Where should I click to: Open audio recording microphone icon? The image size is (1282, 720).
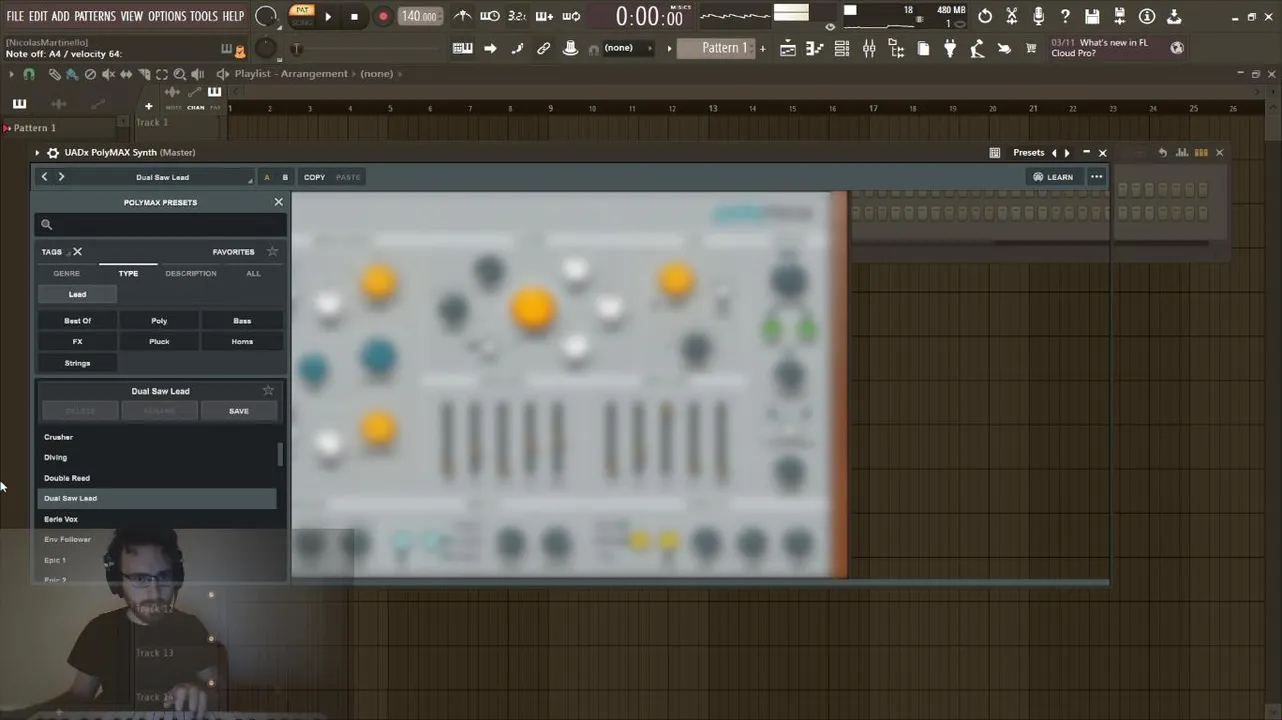tap(1038, 16)
